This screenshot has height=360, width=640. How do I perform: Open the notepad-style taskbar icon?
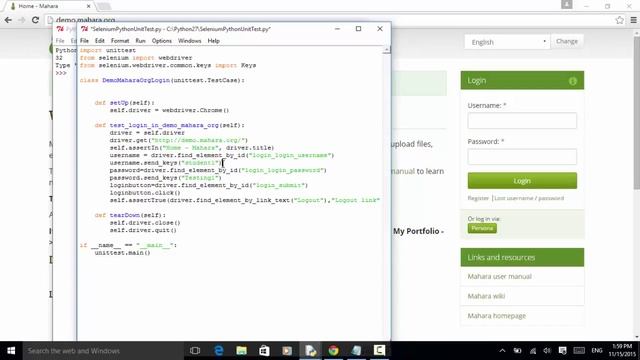click(x=356, y=351)
